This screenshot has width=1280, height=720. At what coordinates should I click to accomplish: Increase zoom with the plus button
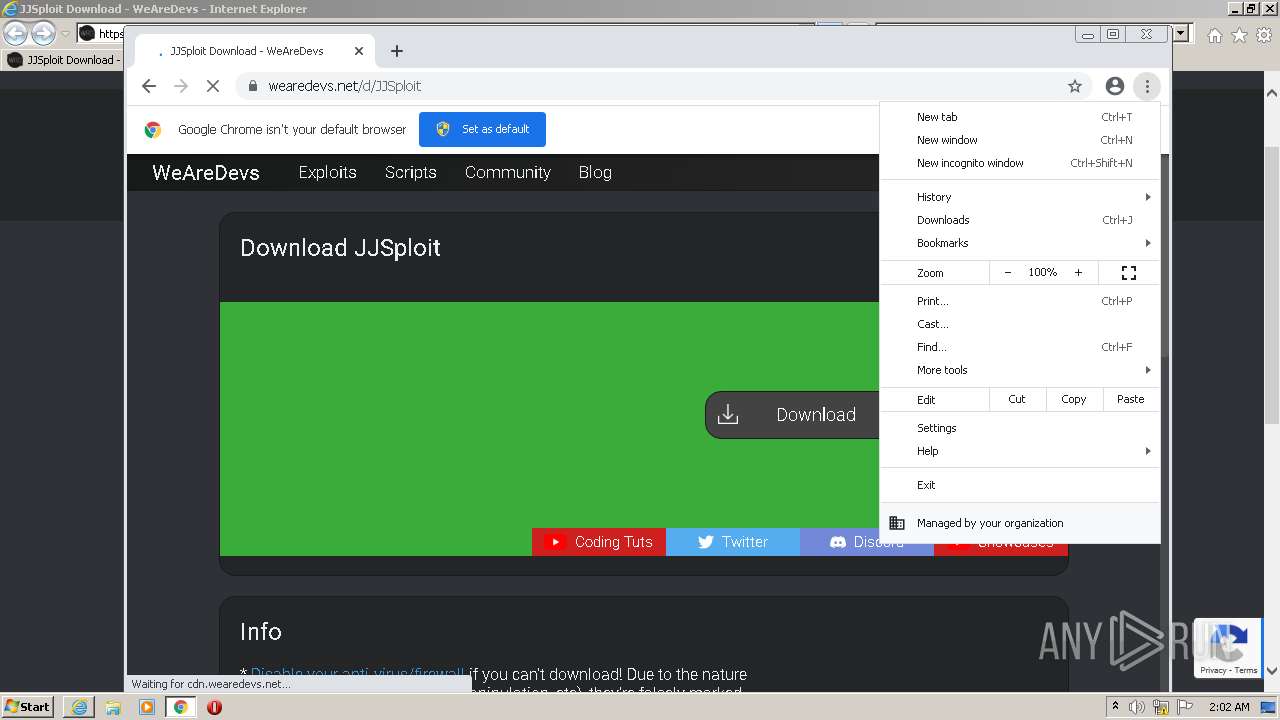coord(1078,273)
